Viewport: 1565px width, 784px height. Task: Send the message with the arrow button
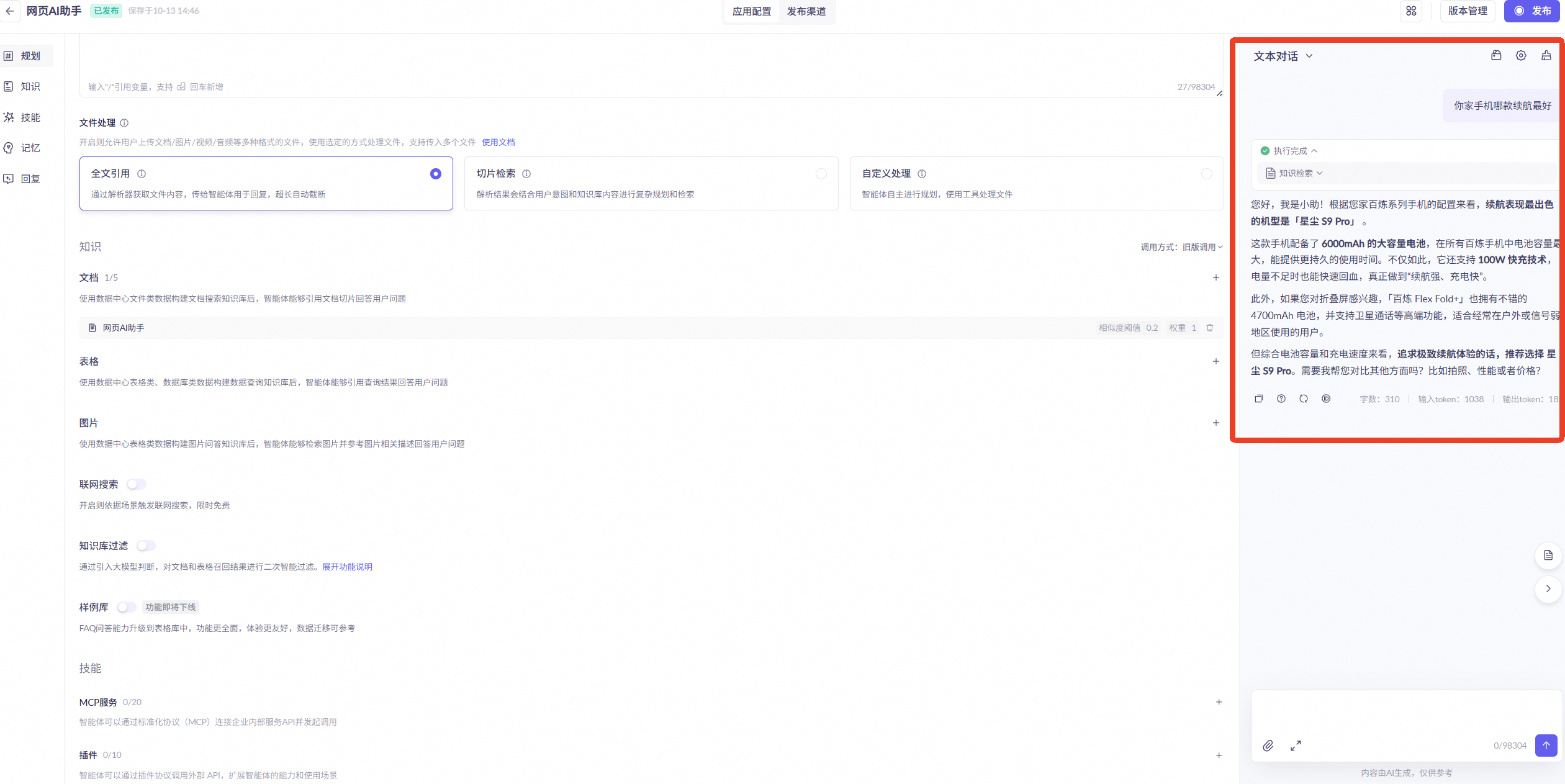click(x=1545, y=745)
